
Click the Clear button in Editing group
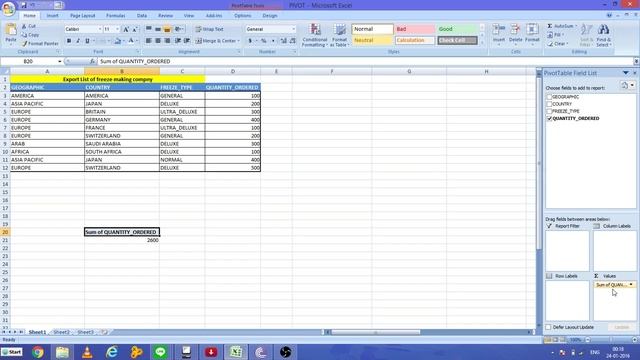(558, 44)
